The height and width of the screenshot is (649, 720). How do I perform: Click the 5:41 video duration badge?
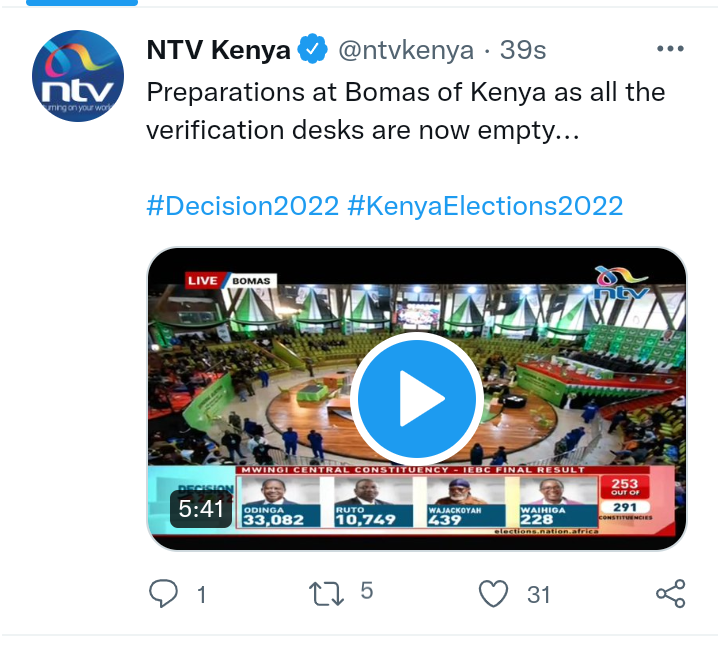201,509
